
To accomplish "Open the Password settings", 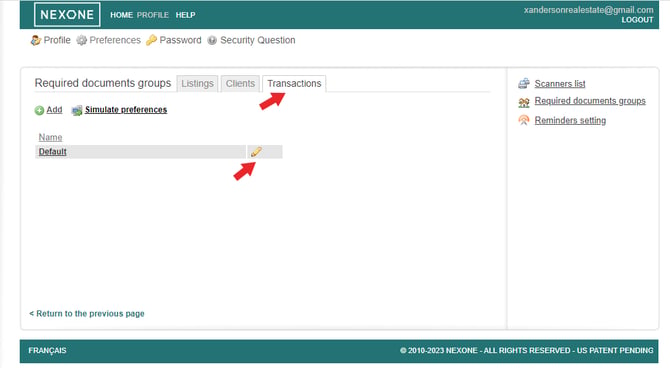I will coord(180,40).
